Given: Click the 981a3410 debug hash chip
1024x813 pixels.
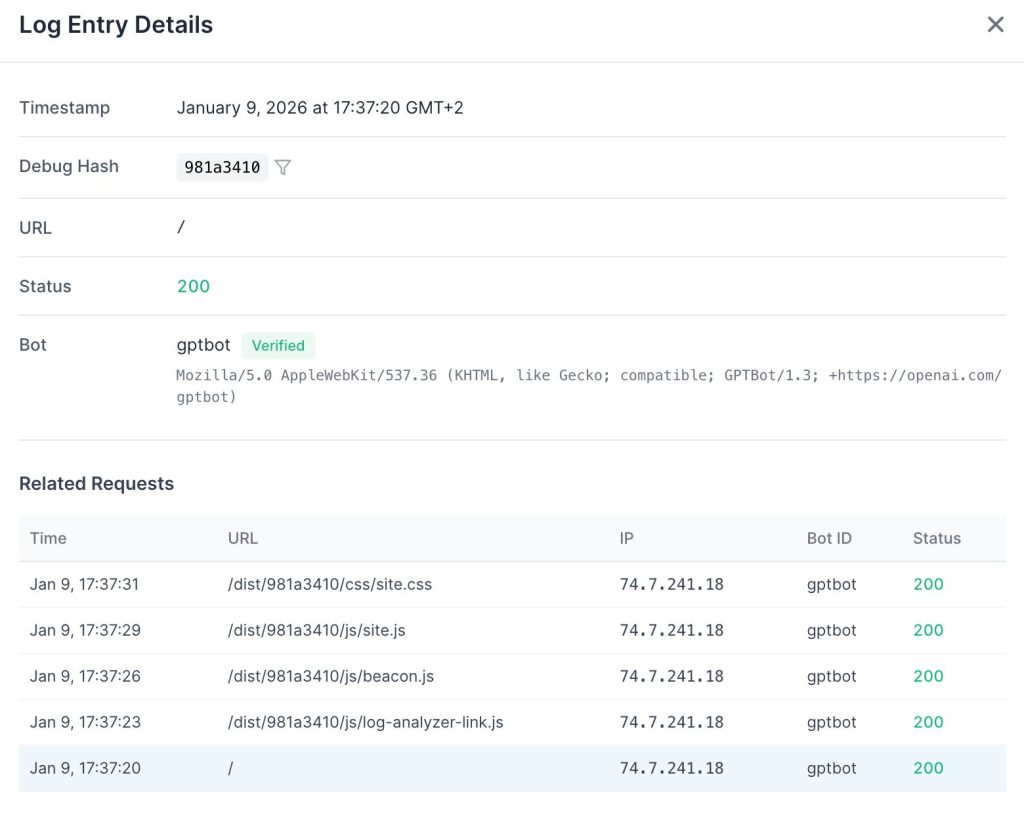Looking at the screenshot, I should click(222, 167).
